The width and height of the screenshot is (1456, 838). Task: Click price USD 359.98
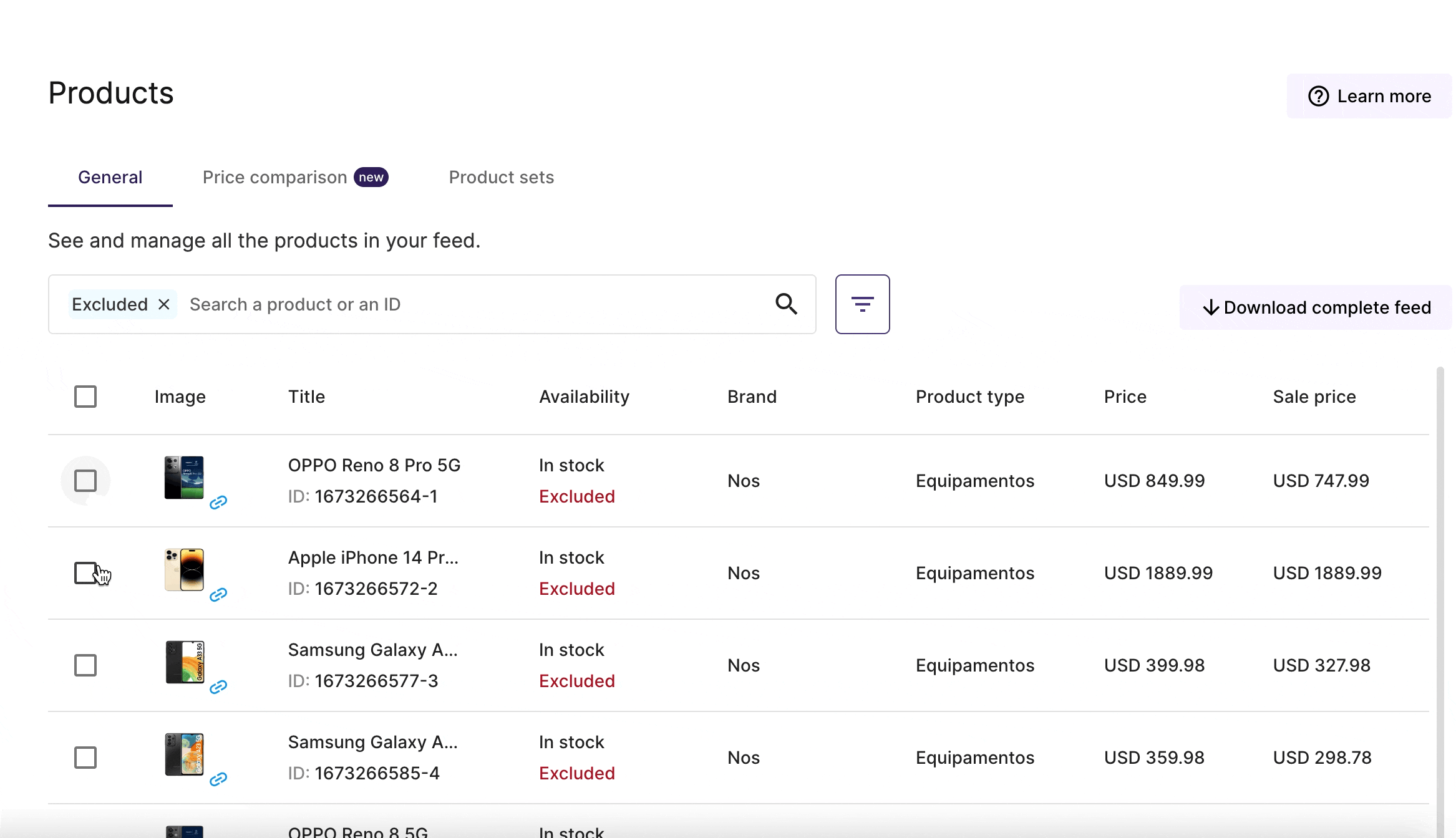tap(1154, 758)
